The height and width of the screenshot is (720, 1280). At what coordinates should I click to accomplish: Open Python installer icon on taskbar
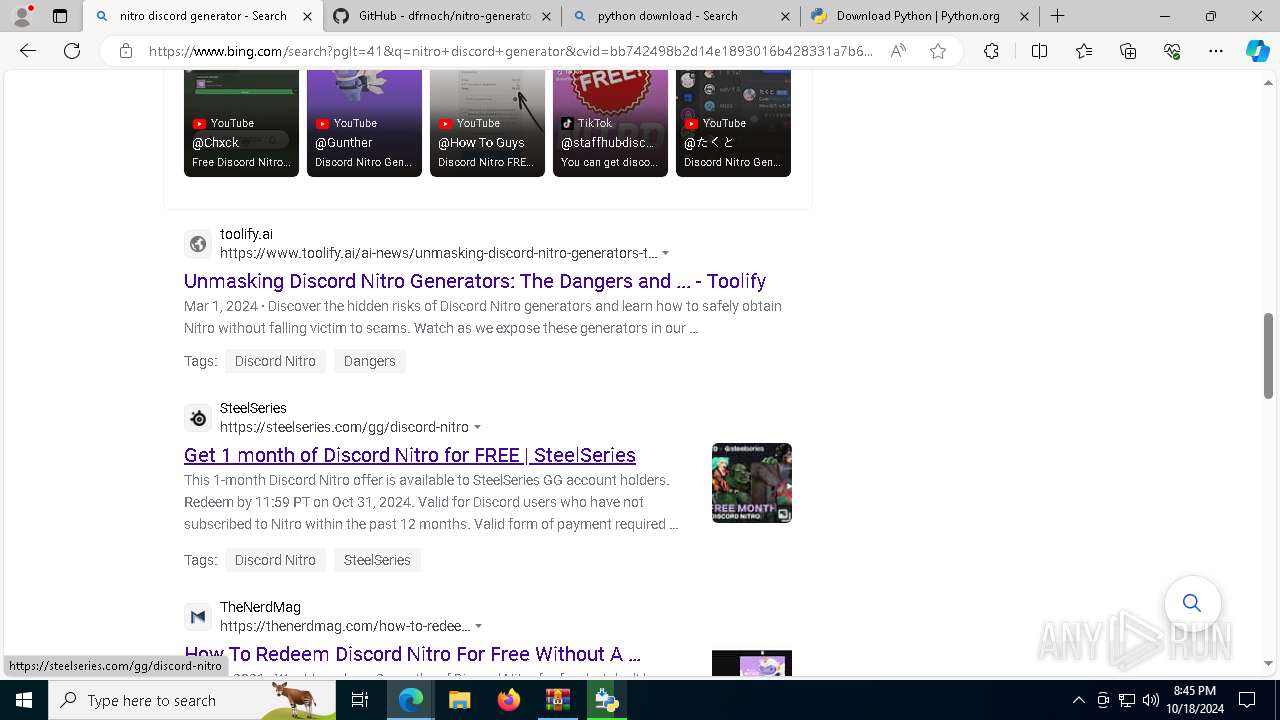click(x=606, y=700)
